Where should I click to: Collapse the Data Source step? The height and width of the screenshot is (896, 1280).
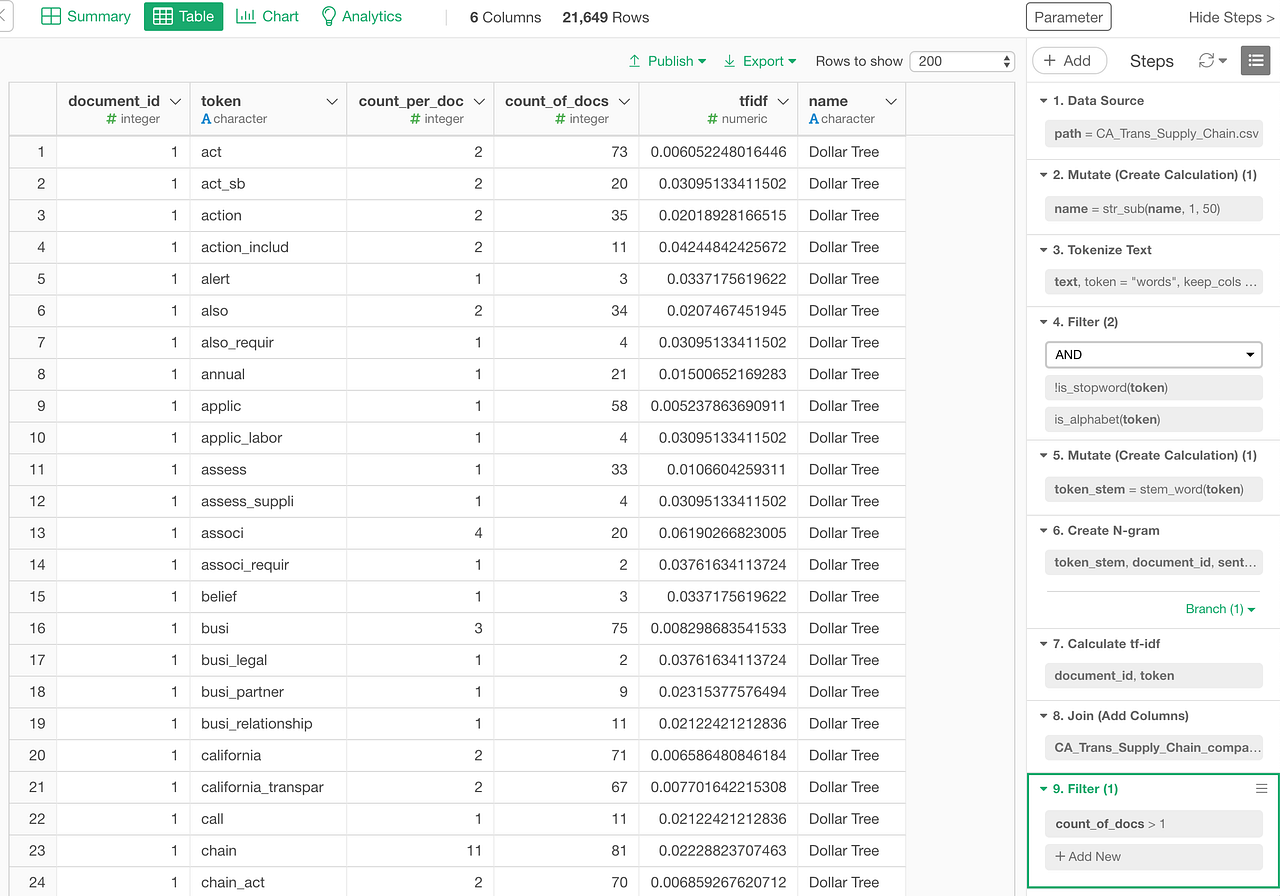[x=1043, y=100]
